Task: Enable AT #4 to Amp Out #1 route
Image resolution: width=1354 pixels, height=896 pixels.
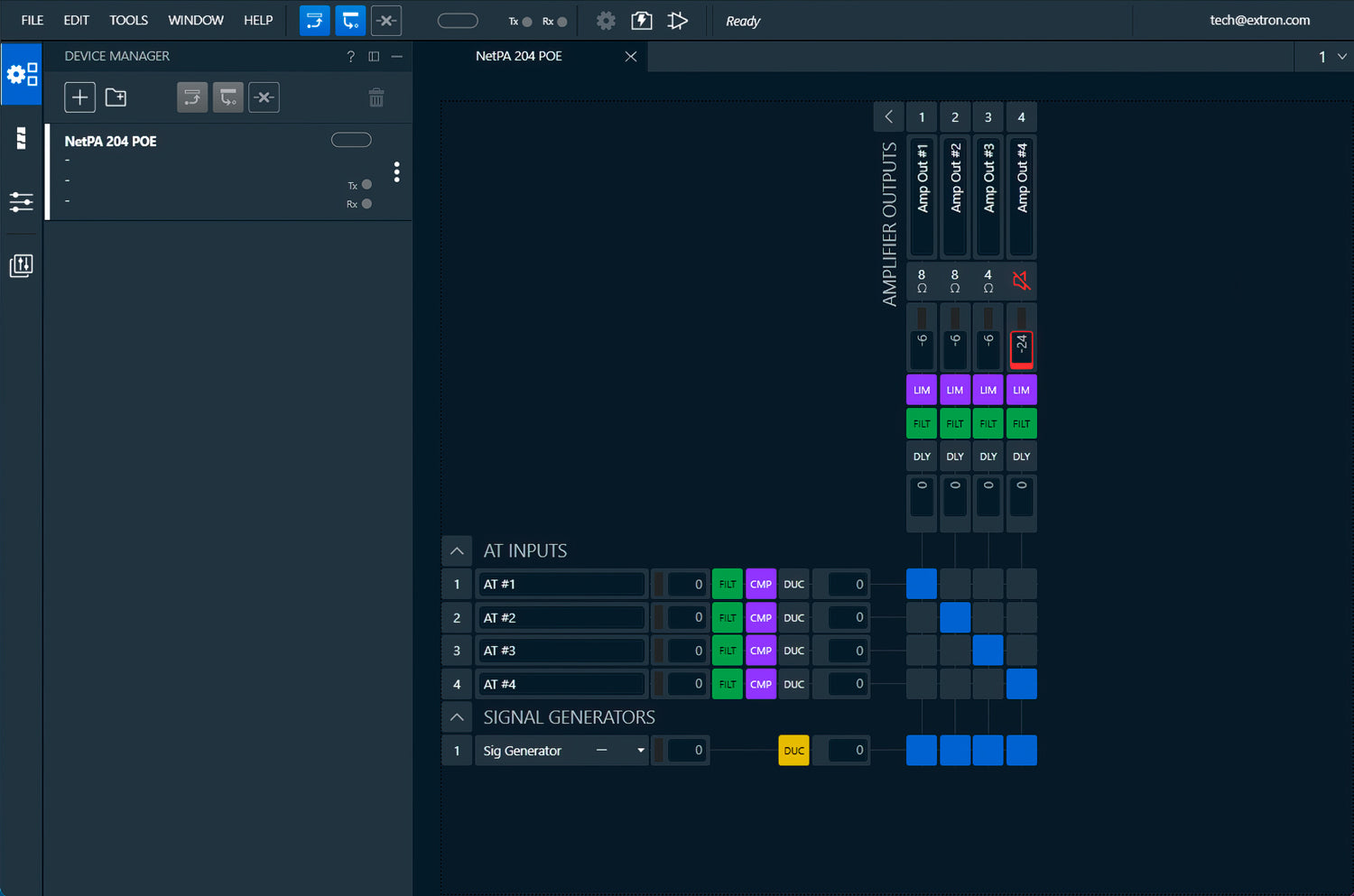Action: (922, 684)
